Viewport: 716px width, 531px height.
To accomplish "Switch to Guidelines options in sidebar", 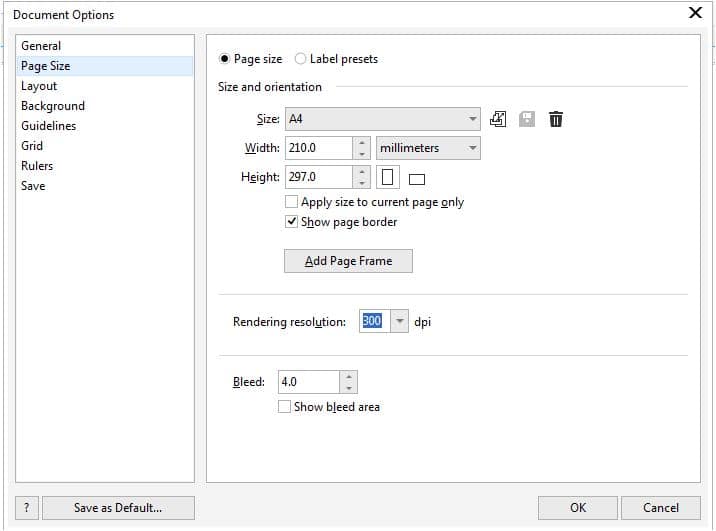I will click(48, 126).
